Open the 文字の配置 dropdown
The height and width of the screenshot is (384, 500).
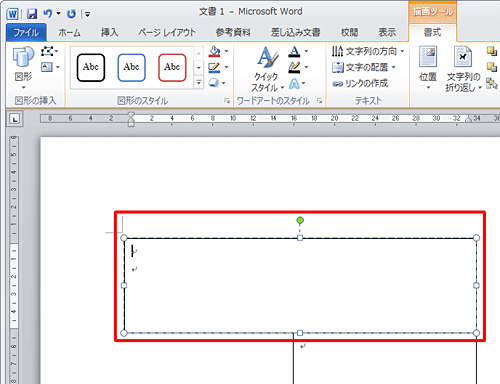point(364,67)
